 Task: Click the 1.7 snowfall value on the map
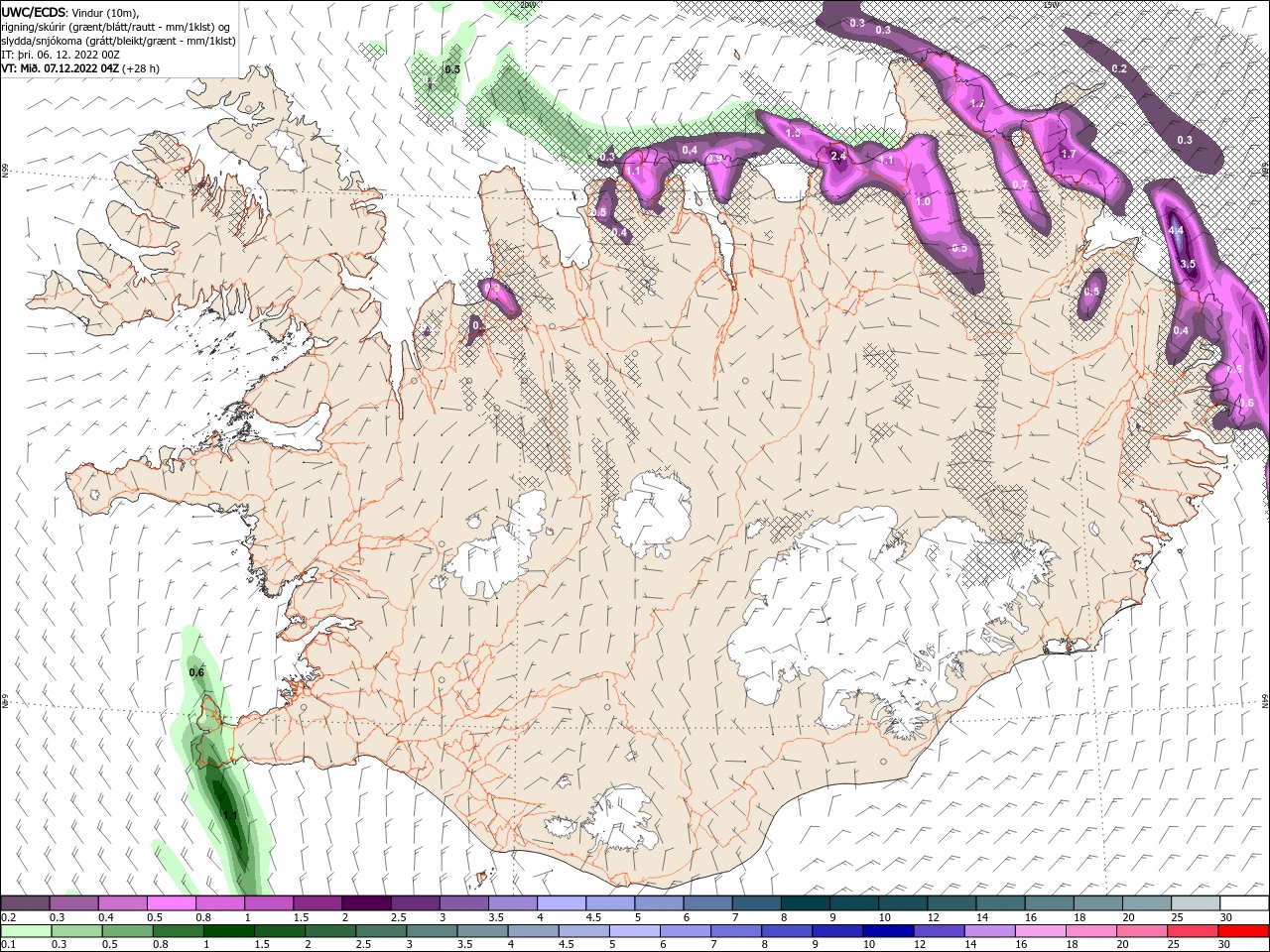pyautogui.click(x=1069, y=155)
